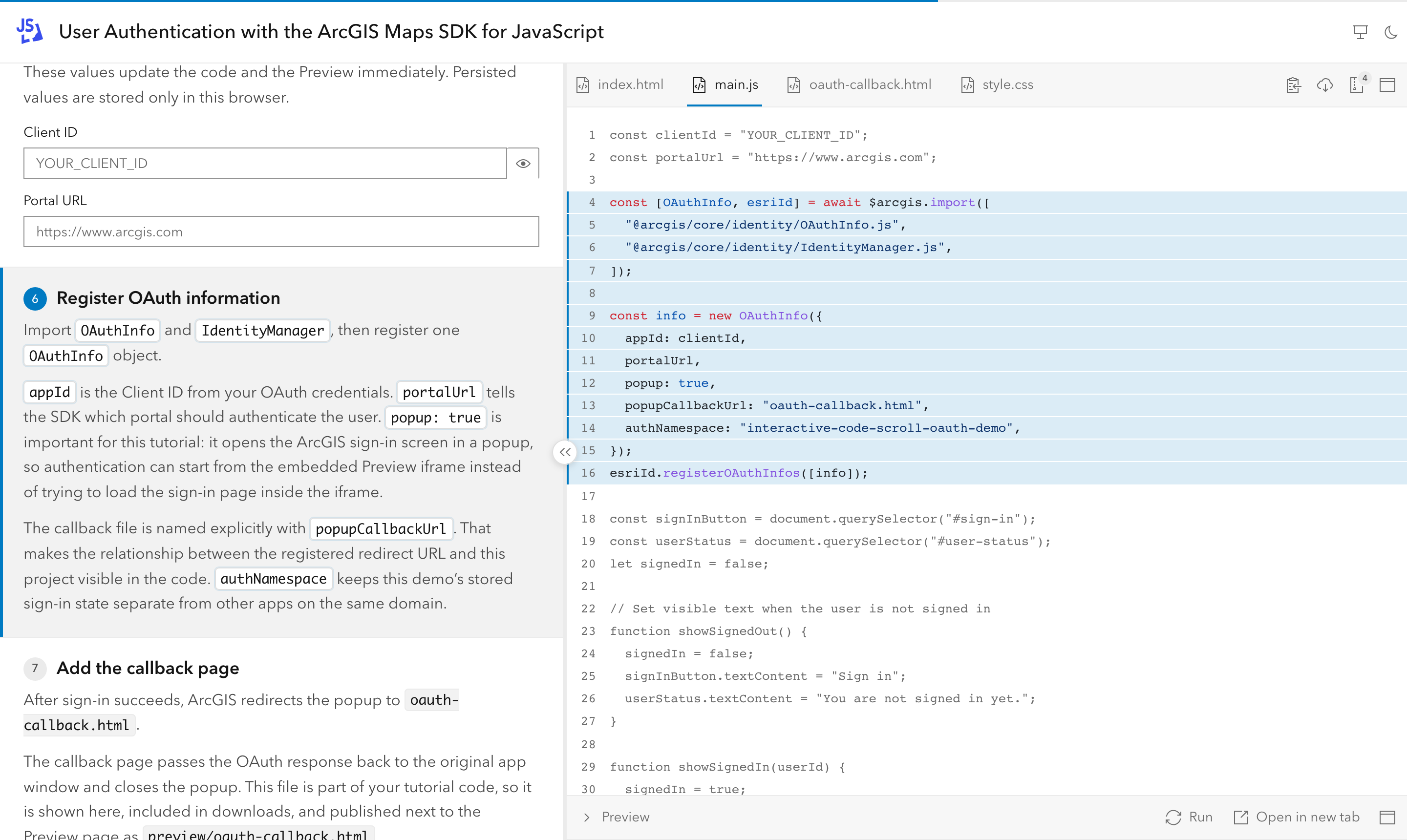Click the page title User Authentication heading

pos(331,32)
